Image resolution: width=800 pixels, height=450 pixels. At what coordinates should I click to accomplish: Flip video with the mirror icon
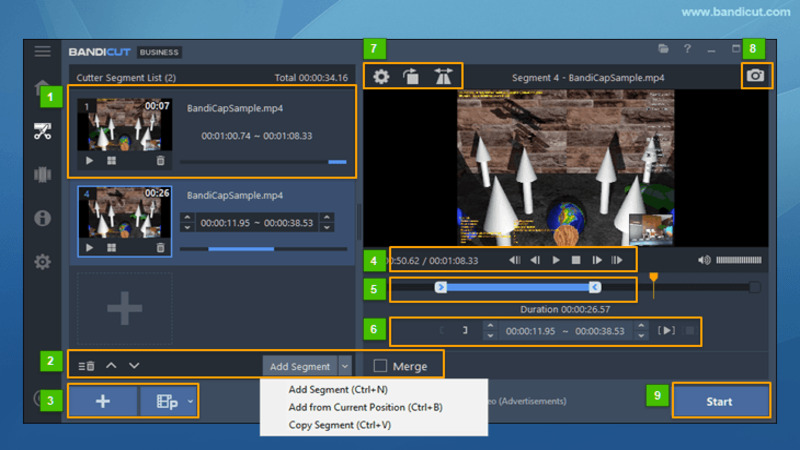click(443, 77)
